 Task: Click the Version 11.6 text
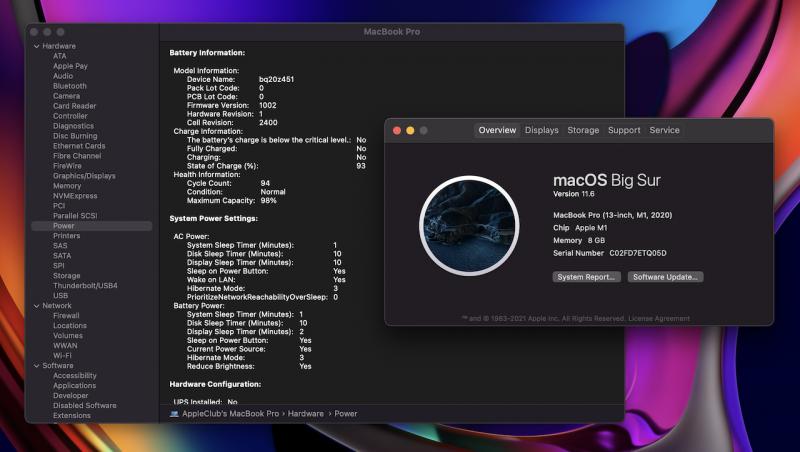click(573, 194)
